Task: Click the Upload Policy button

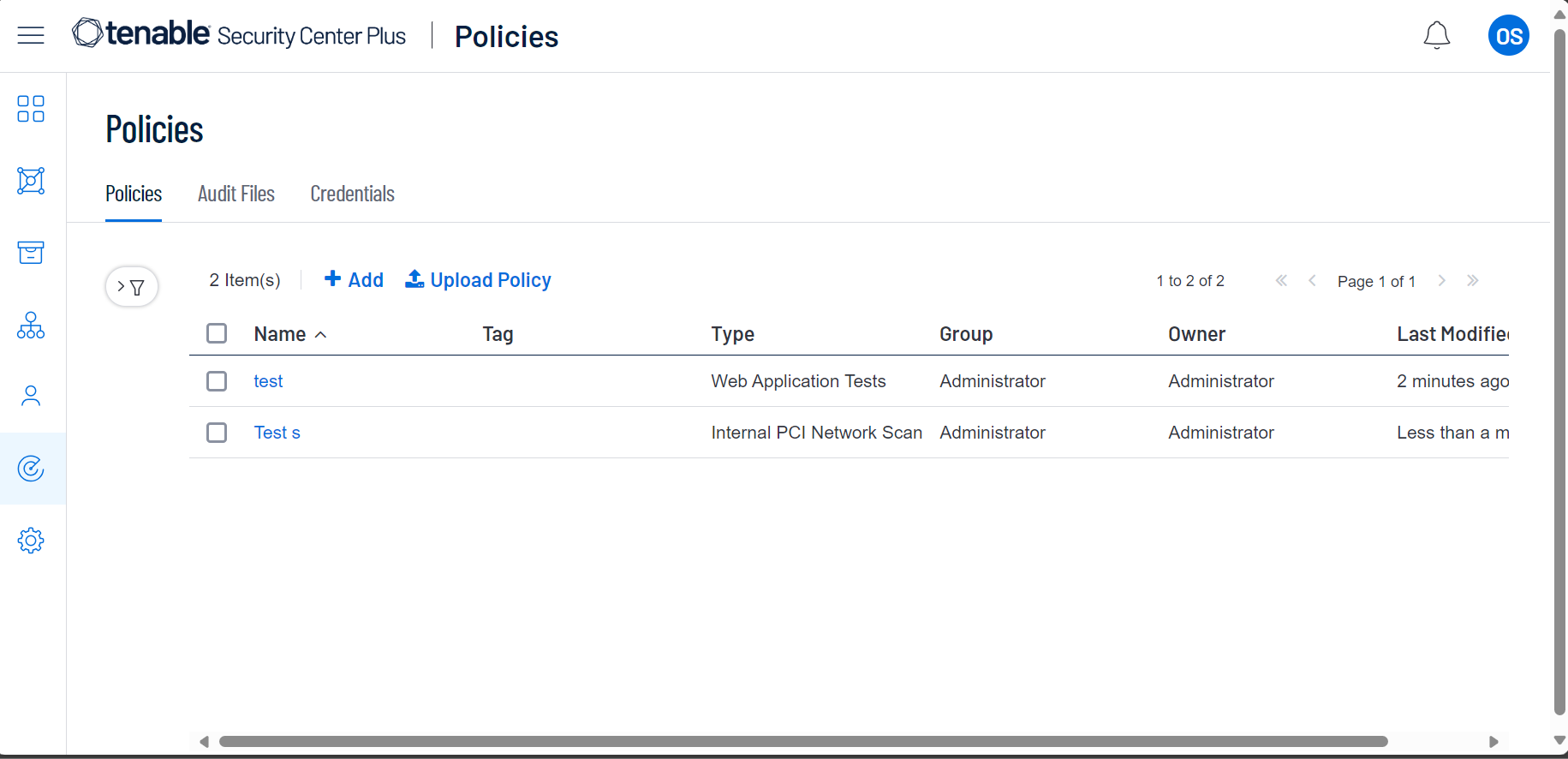Action: [x=478, y=280]
